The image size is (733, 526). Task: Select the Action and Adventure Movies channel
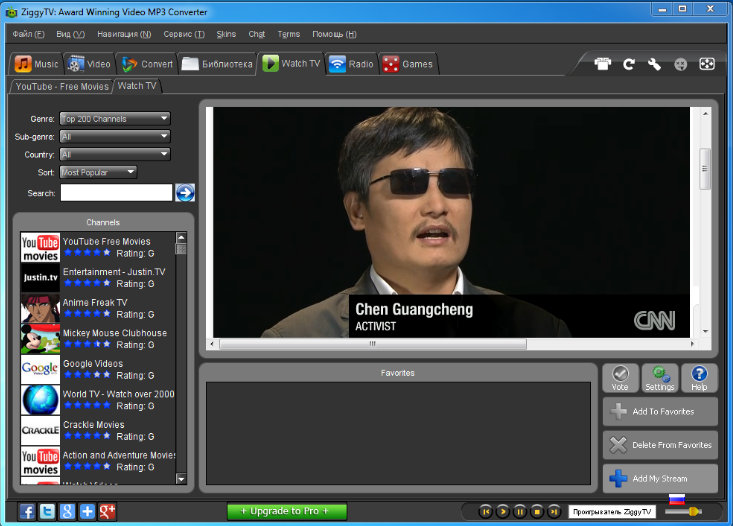pos(98,461)
